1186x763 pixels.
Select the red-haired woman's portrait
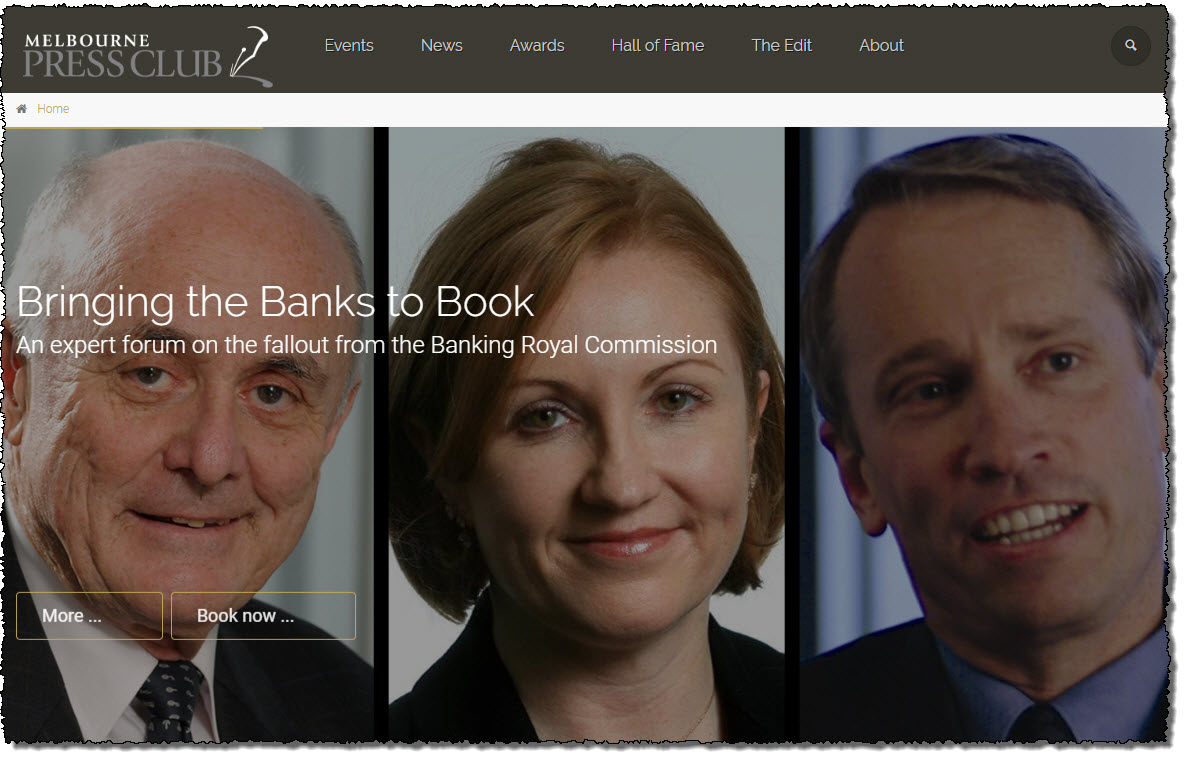[586, 434]
